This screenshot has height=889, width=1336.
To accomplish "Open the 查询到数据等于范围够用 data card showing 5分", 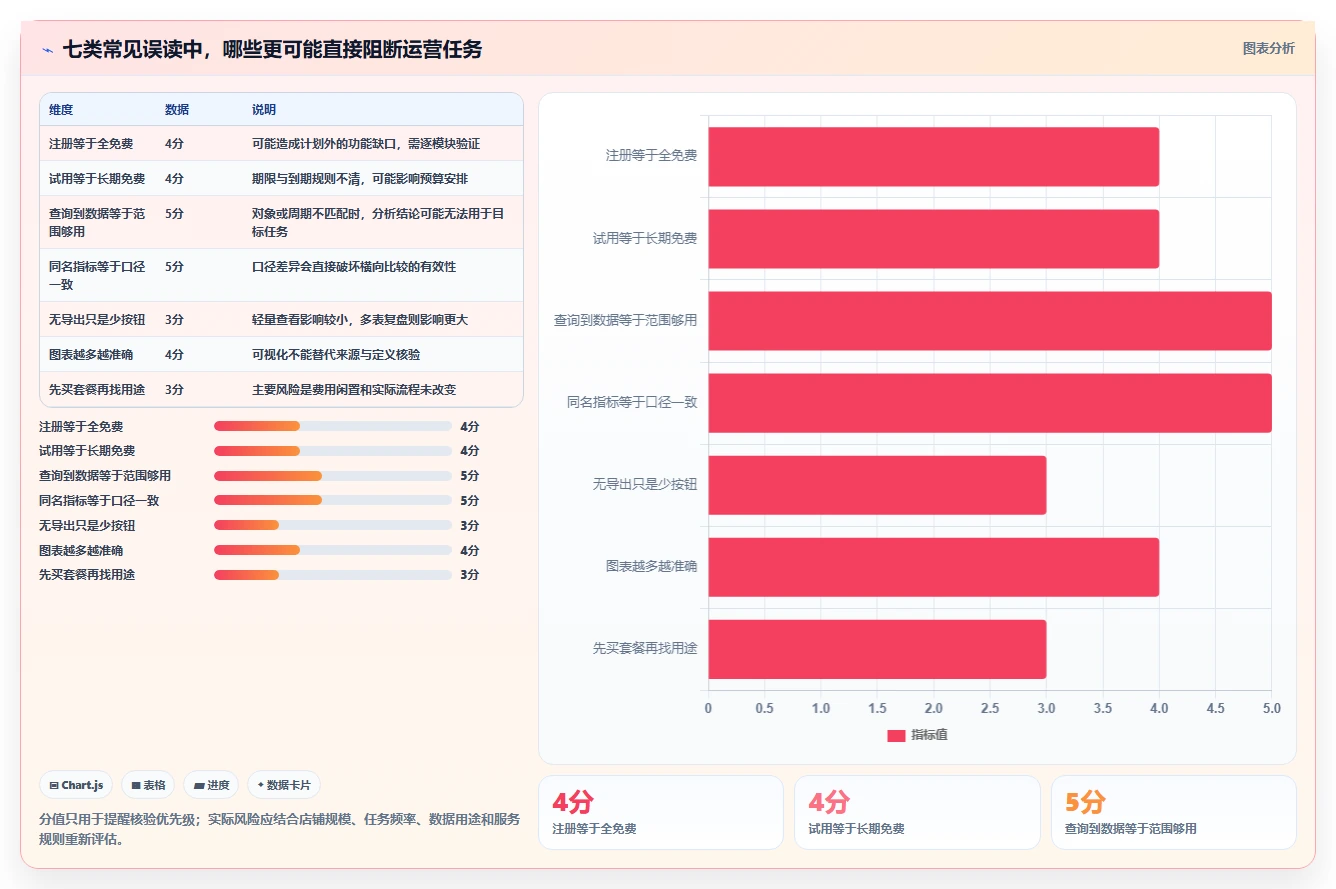I will (1173, 812).
